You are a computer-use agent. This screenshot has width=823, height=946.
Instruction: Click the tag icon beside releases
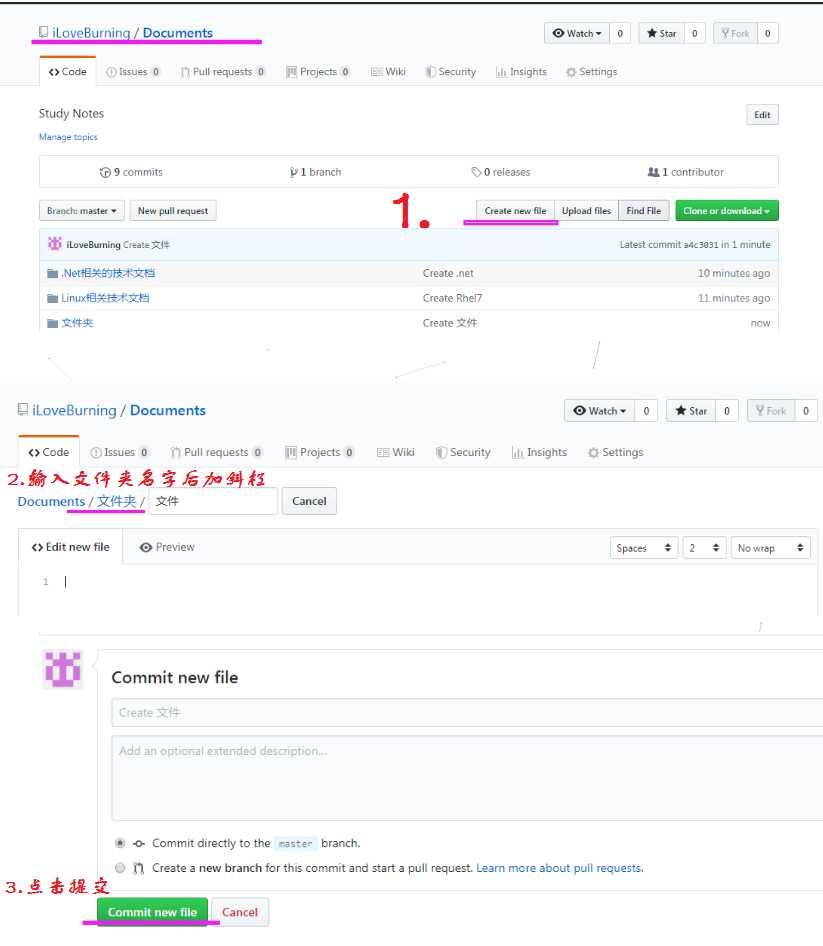(476, 172)
